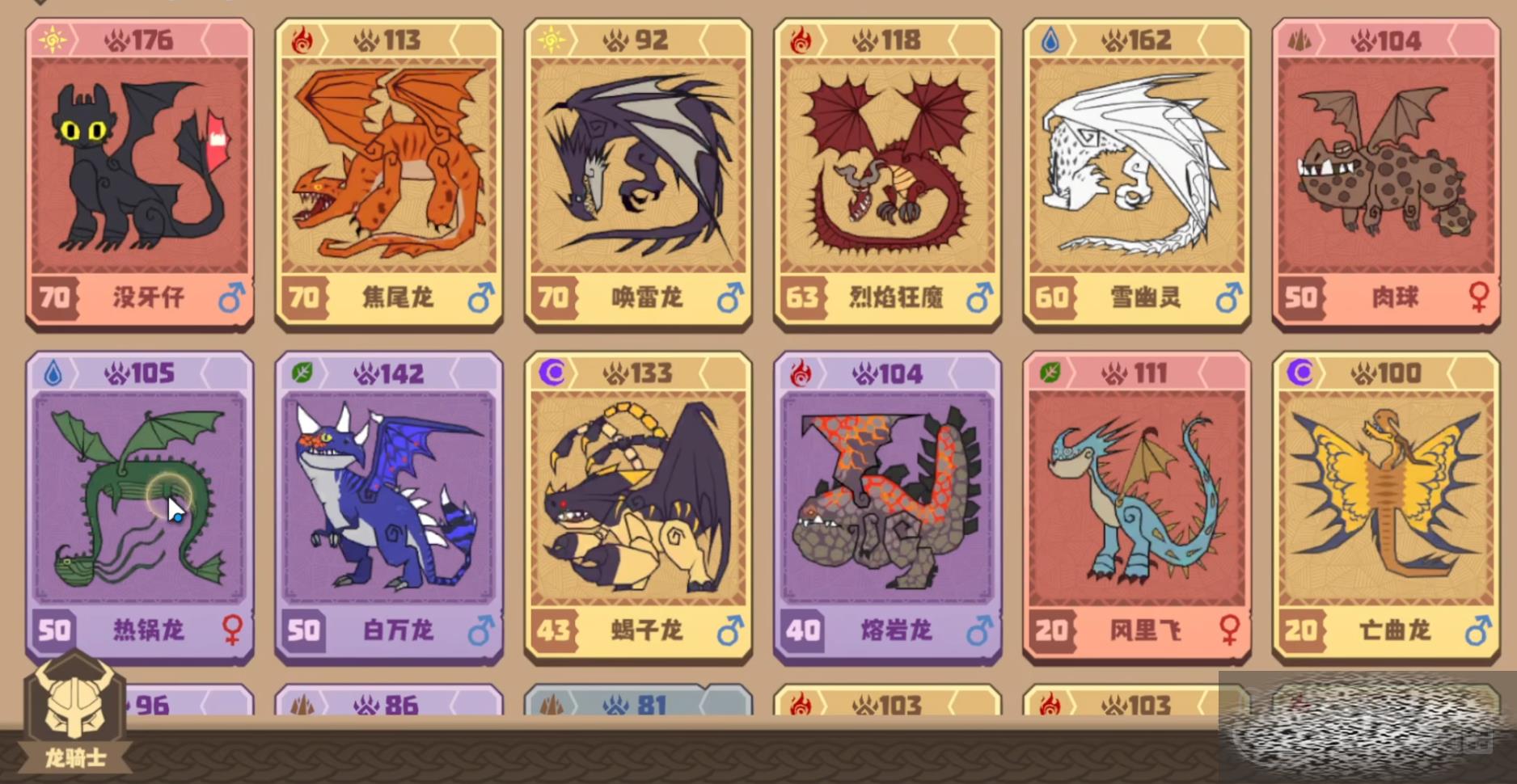This screenshot has width=1517, height=784.
Task: Click the leaf element icon on 白万龙
Action: click(x=302, y=373)
